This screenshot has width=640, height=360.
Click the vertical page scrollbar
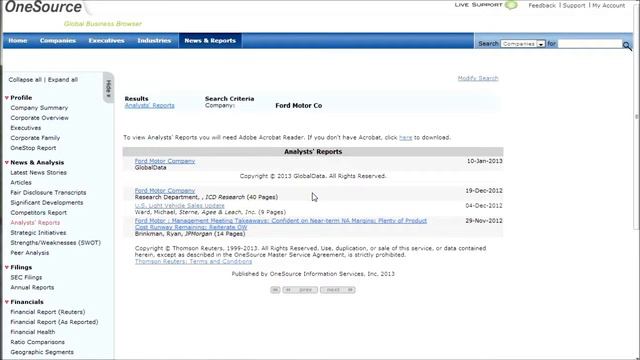[x=636, y=118]
